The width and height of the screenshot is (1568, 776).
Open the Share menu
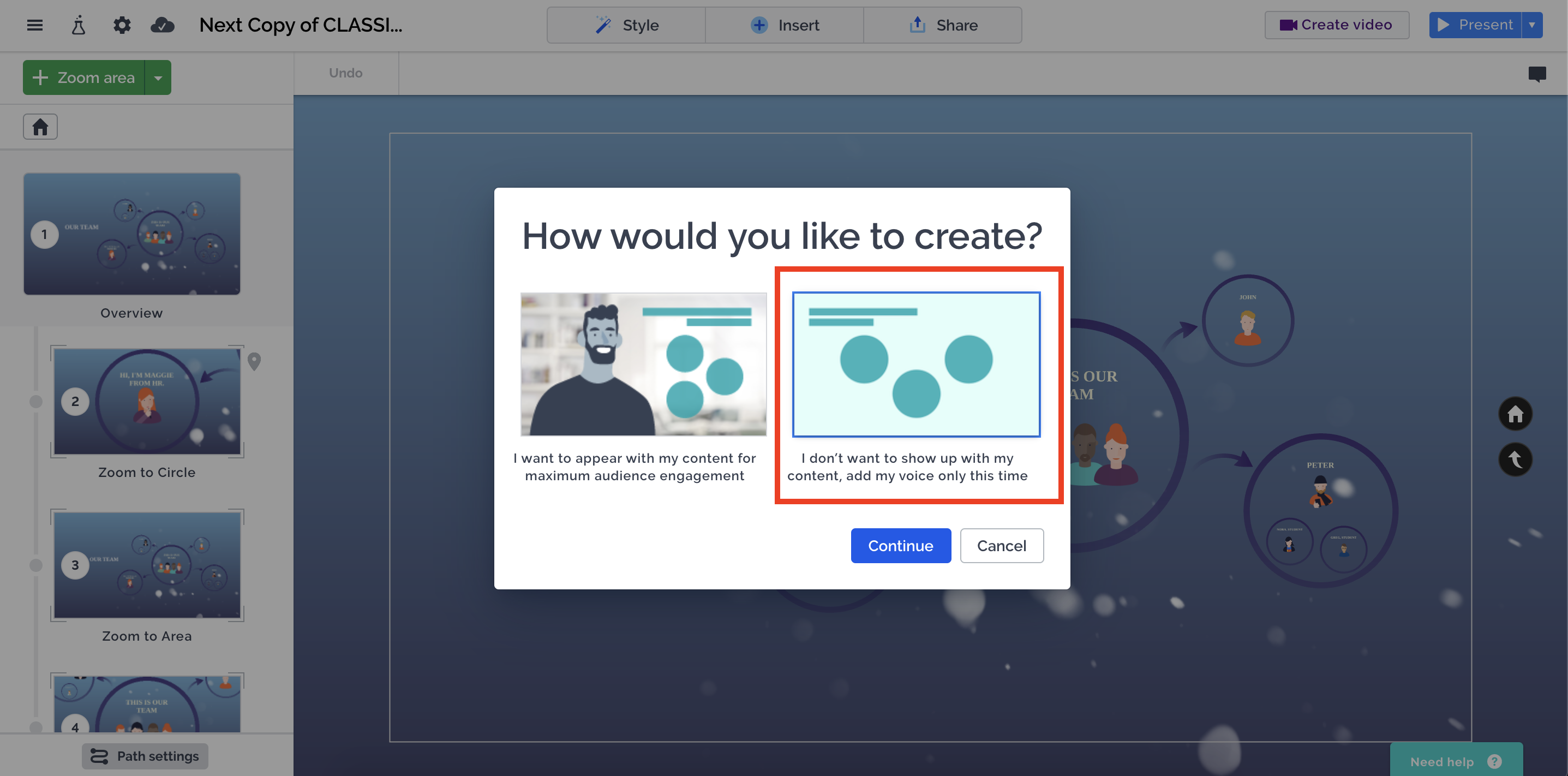[x=942, y=25]
